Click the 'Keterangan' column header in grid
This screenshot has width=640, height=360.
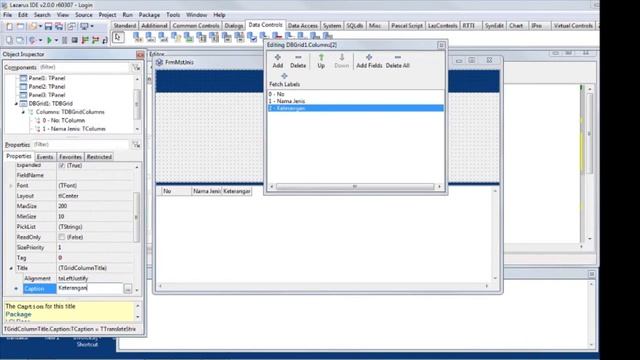236,191
